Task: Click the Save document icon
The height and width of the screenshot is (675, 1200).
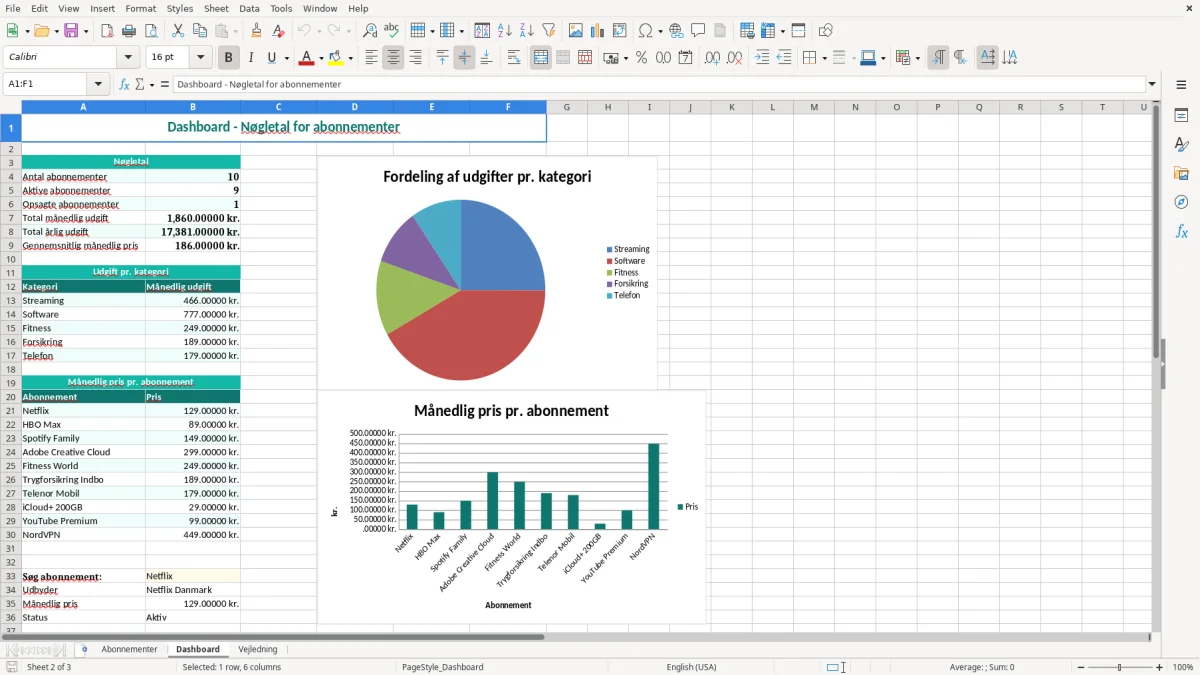Action: [x=71, y=31]
